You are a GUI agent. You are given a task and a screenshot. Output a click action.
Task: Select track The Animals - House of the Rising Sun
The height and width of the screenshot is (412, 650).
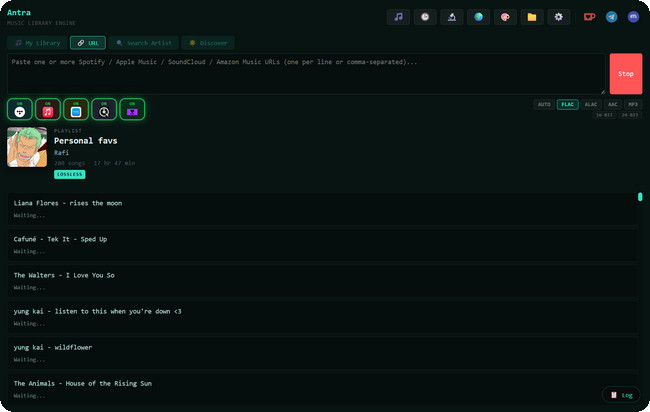pos(323,389)
